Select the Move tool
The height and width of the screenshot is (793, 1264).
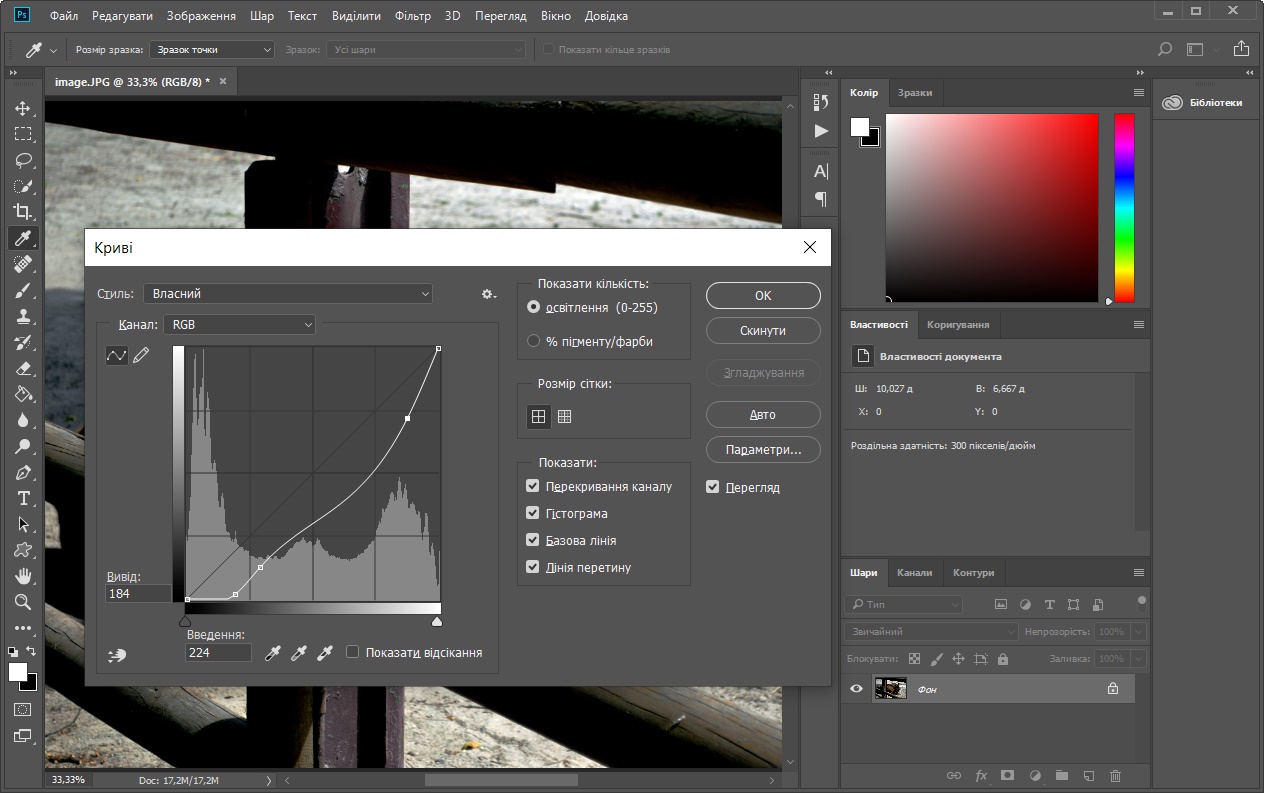point(22,108)
